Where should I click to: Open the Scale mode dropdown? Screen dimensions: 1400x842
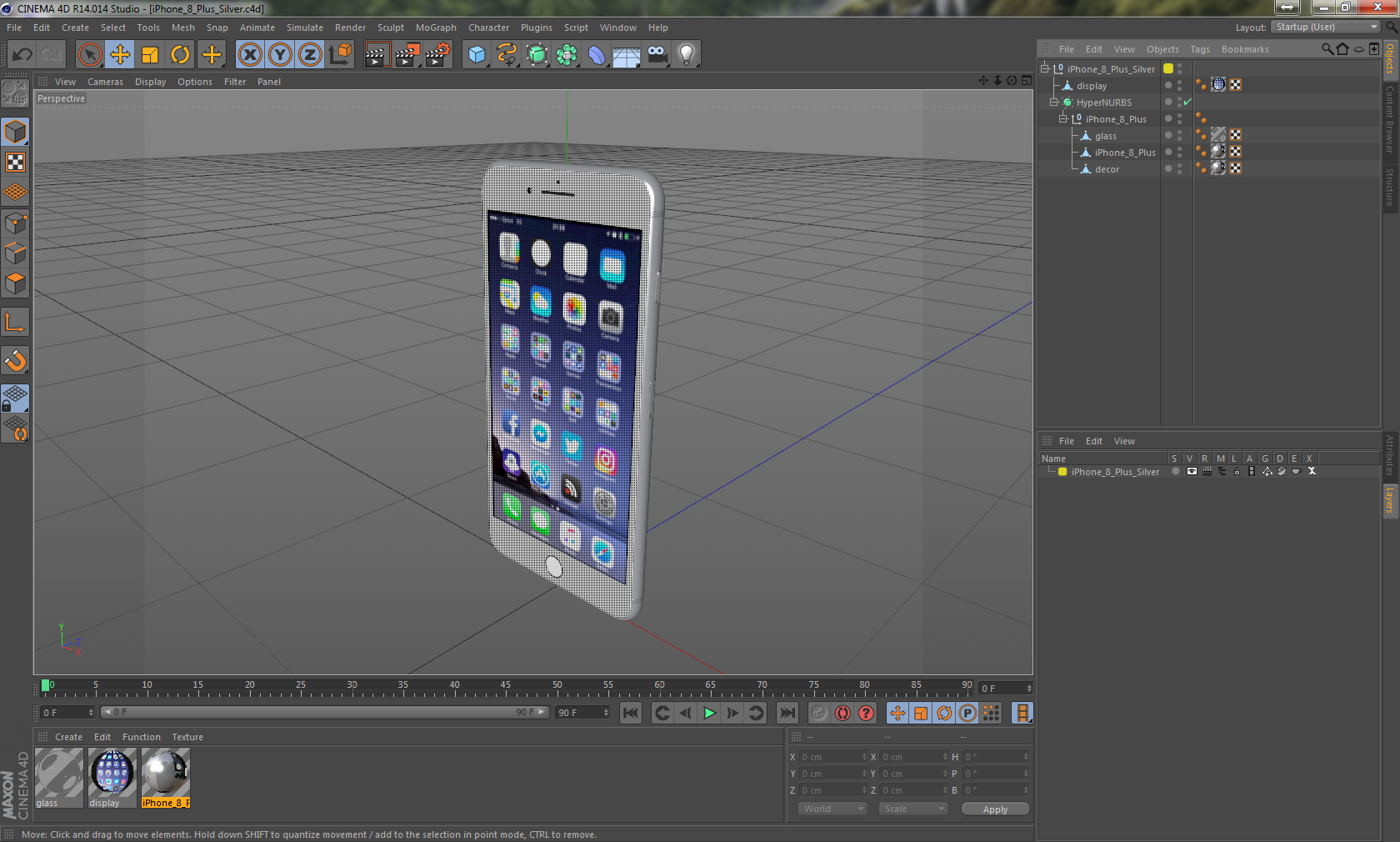914,809
